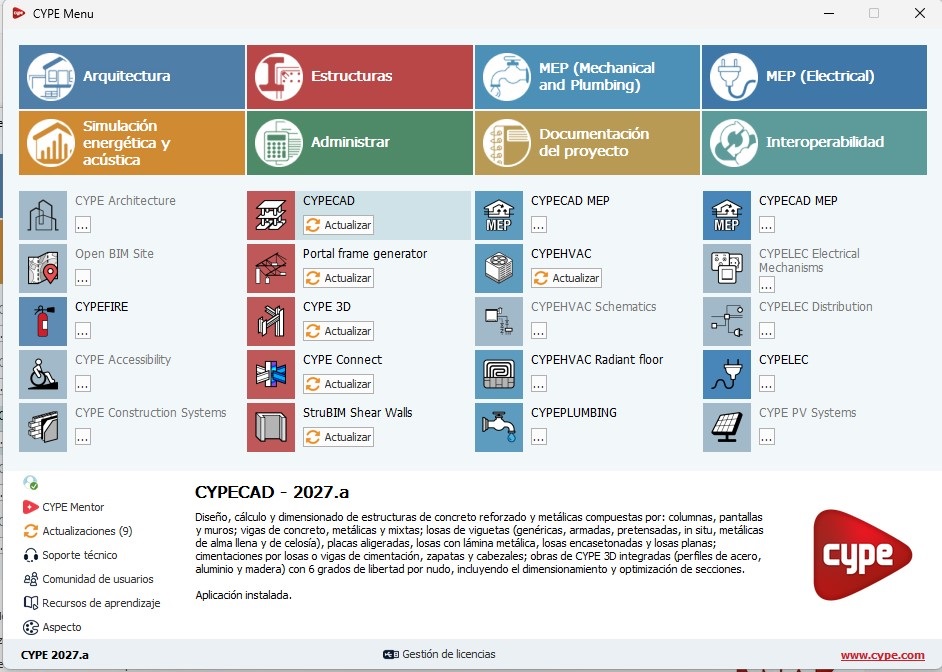This screenshot has width=942, height=672.
Task: Open CYPECAD MEP icon in the Electrical column
Action: click(x=727, y=216)
